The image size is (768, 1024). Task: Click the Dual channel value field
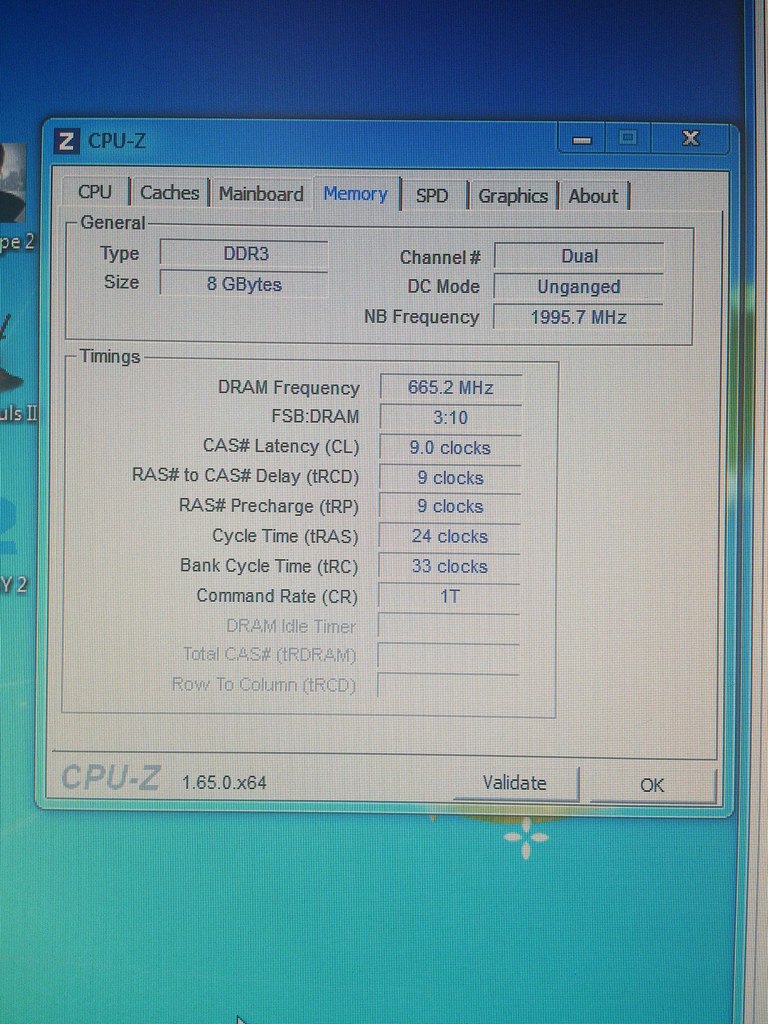[579, 256]
